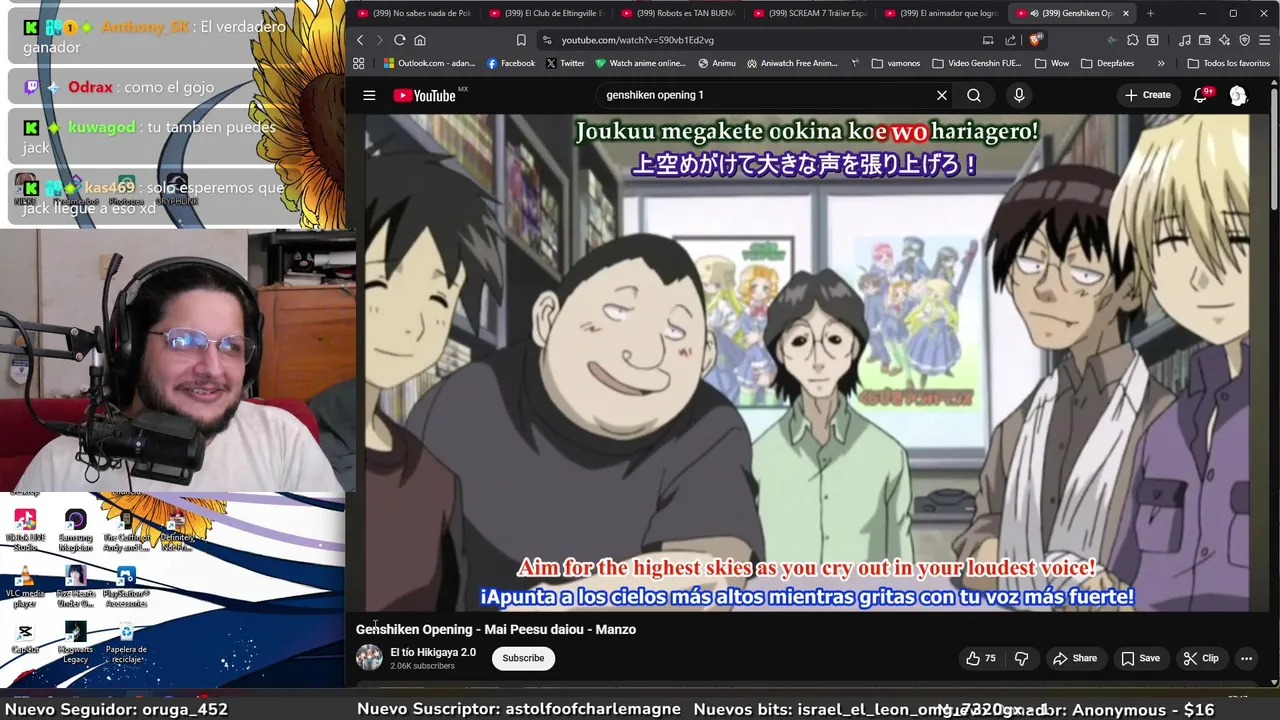
Task: Open the YouTube guide hamburger menu
Action: pos(369,95)
